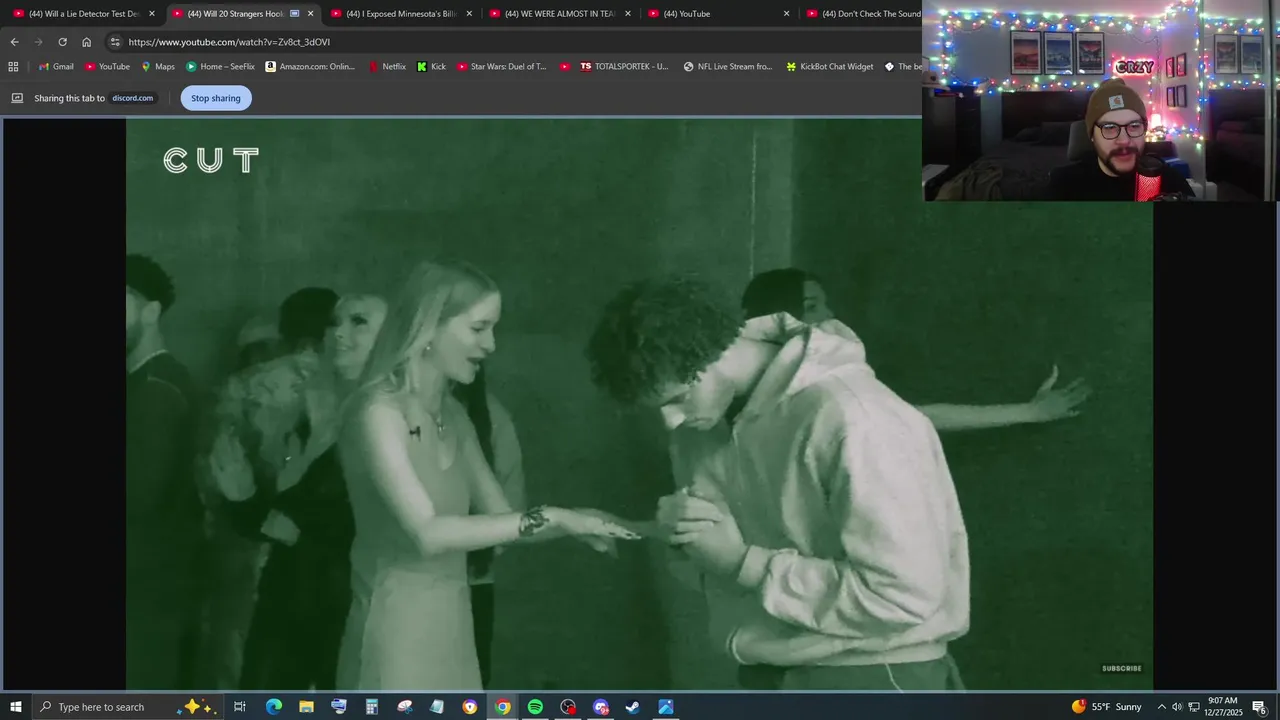This screenshot has width=1280, height=720.
Task: Launch Microsoft Edge from taskbar
Action: point(273,707)
